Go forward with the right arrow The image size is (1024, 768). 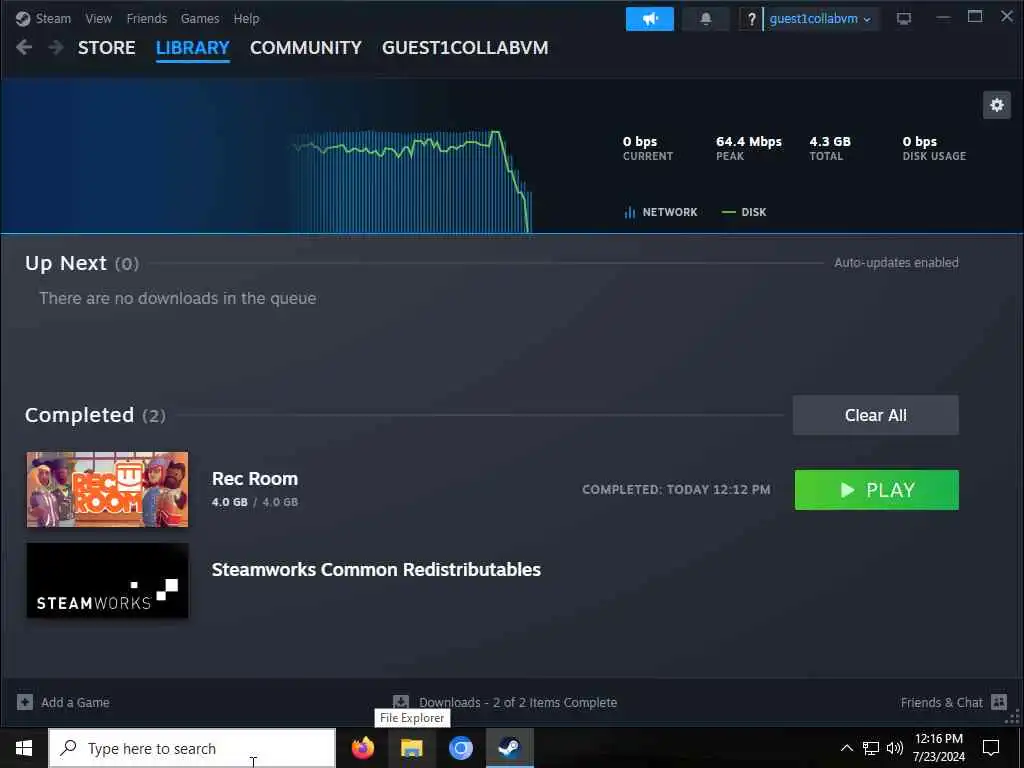56,47
